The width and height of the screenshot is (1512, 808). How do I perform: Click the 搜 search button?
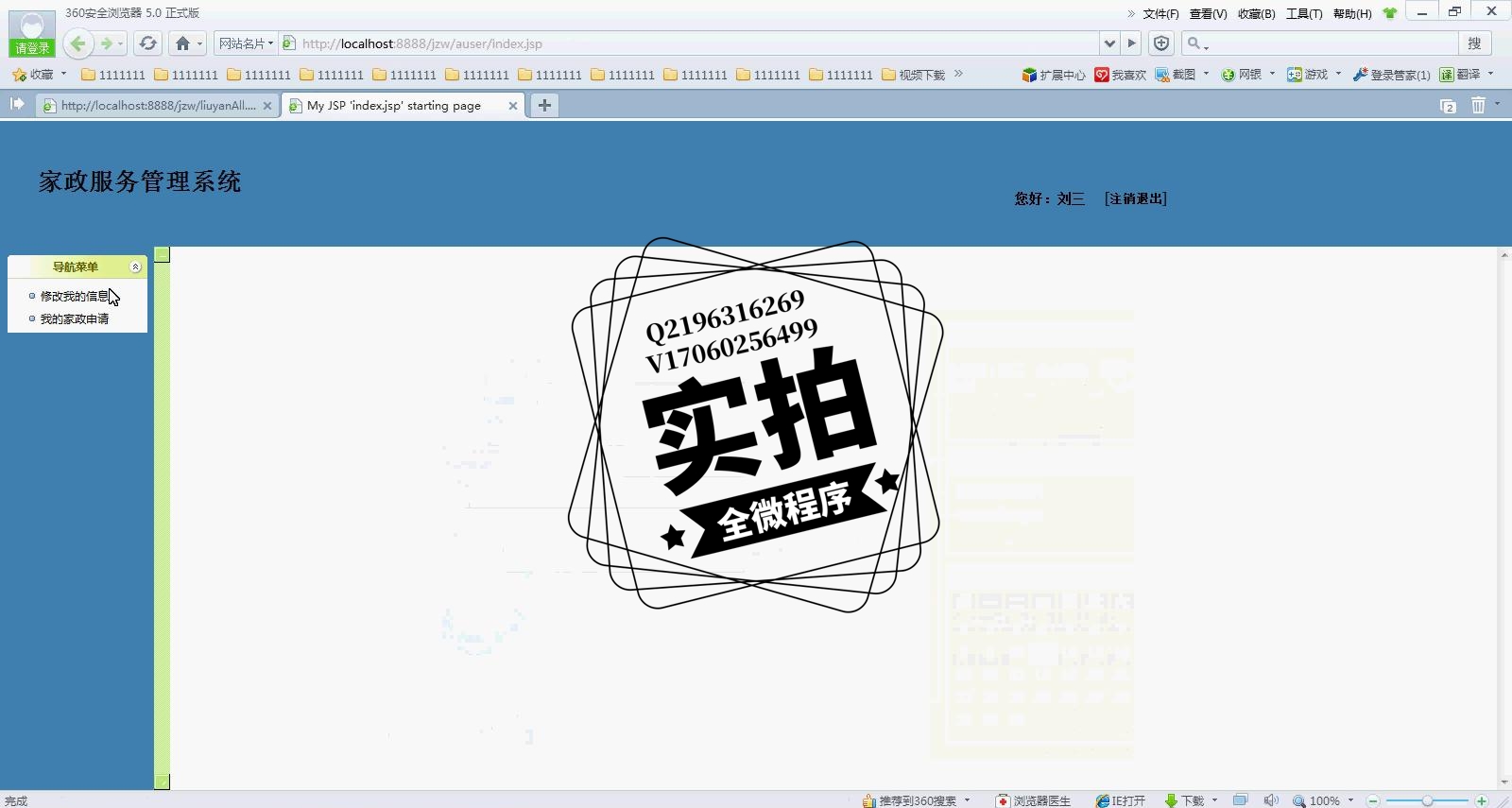(1474, 43)
